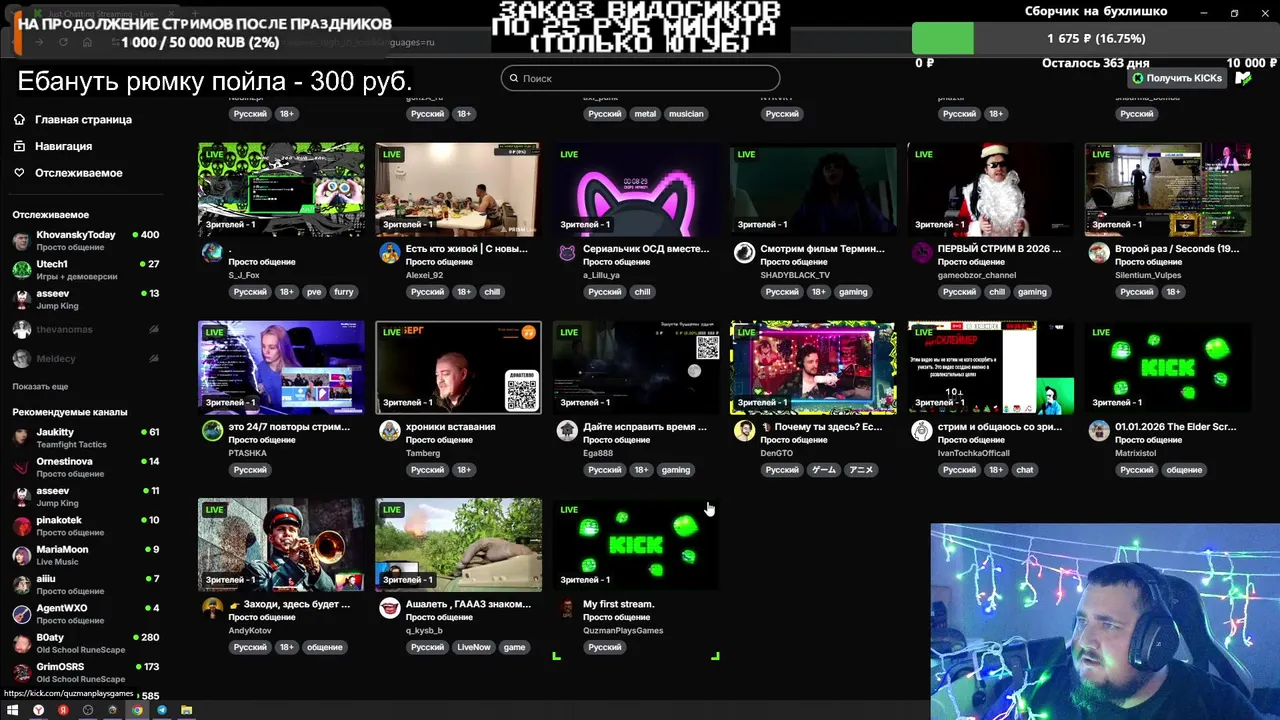The width and height of the screenshot is (1280, 720).
Task: Click the metal tag in top row
Action: (645, 114)
